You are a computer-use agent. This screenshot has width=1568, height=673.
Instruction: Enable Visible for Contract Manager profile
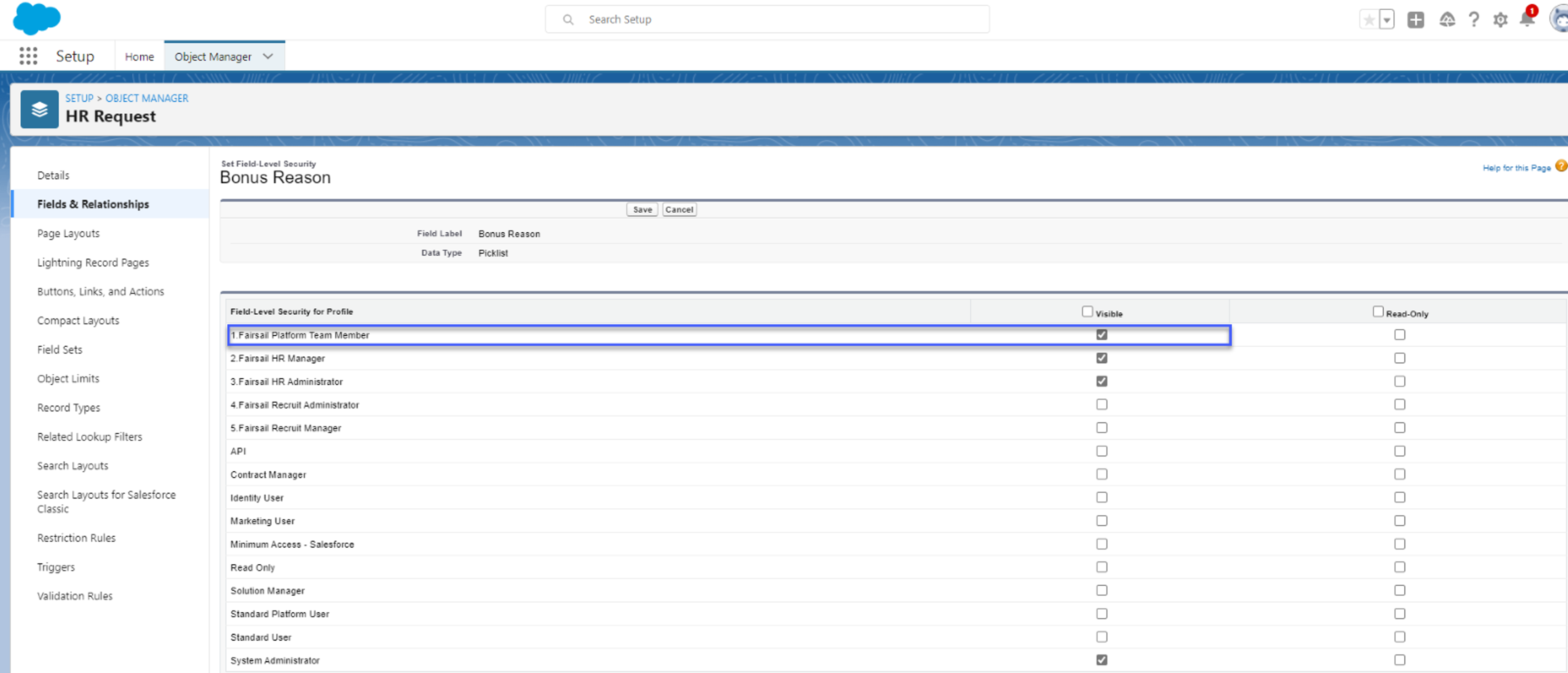(1102, 474)
